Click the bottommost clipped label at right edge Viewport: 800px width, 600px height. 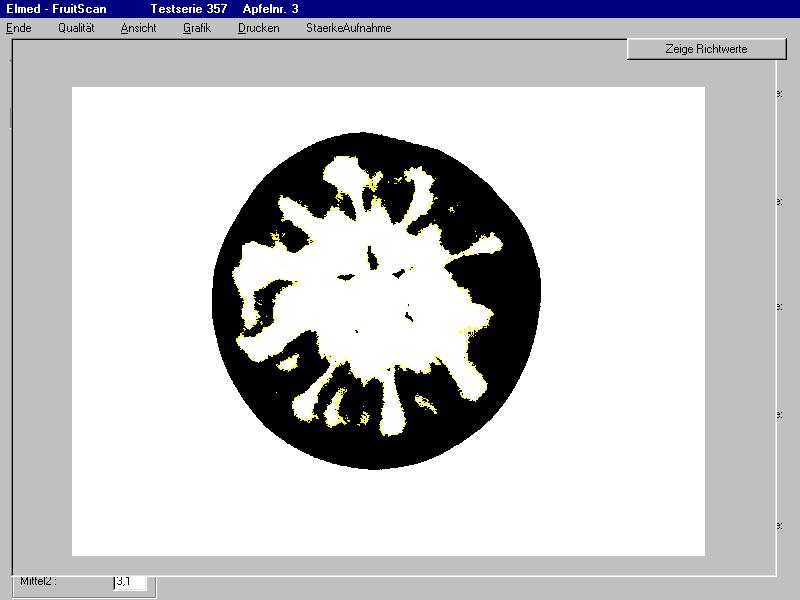778,524
